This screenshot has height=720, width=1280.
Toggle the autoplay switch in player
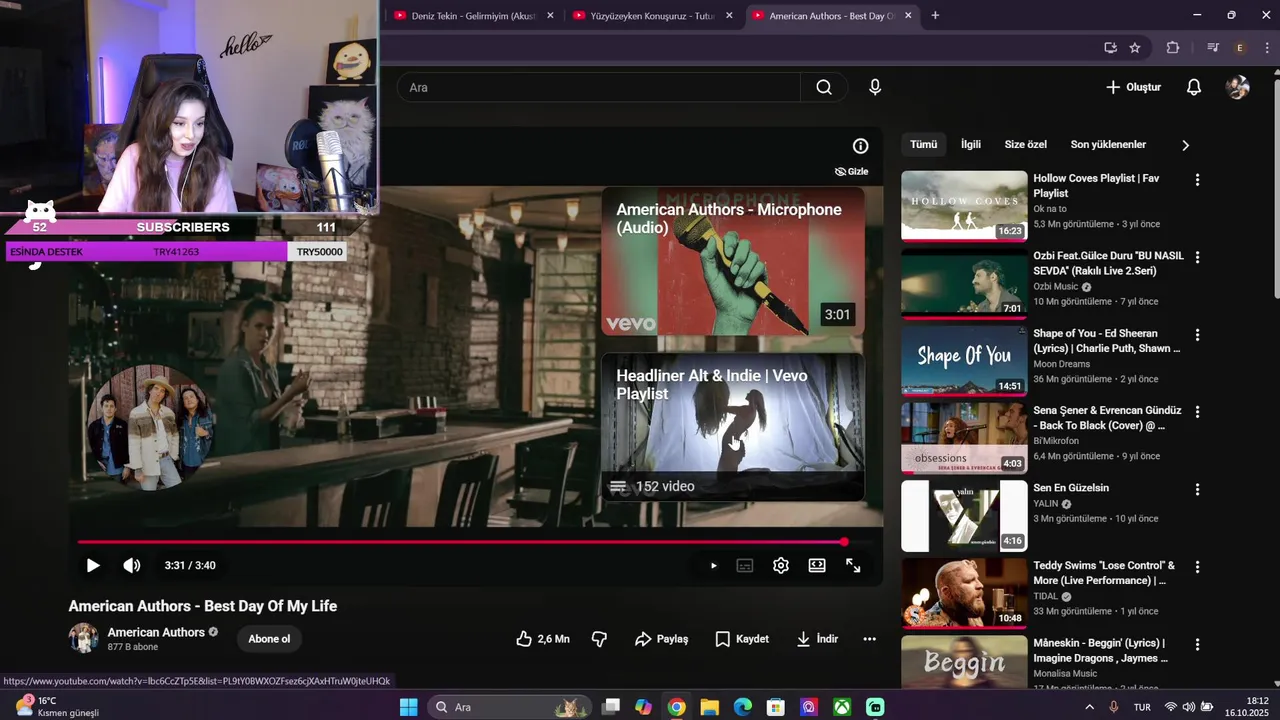pos(711,565)
